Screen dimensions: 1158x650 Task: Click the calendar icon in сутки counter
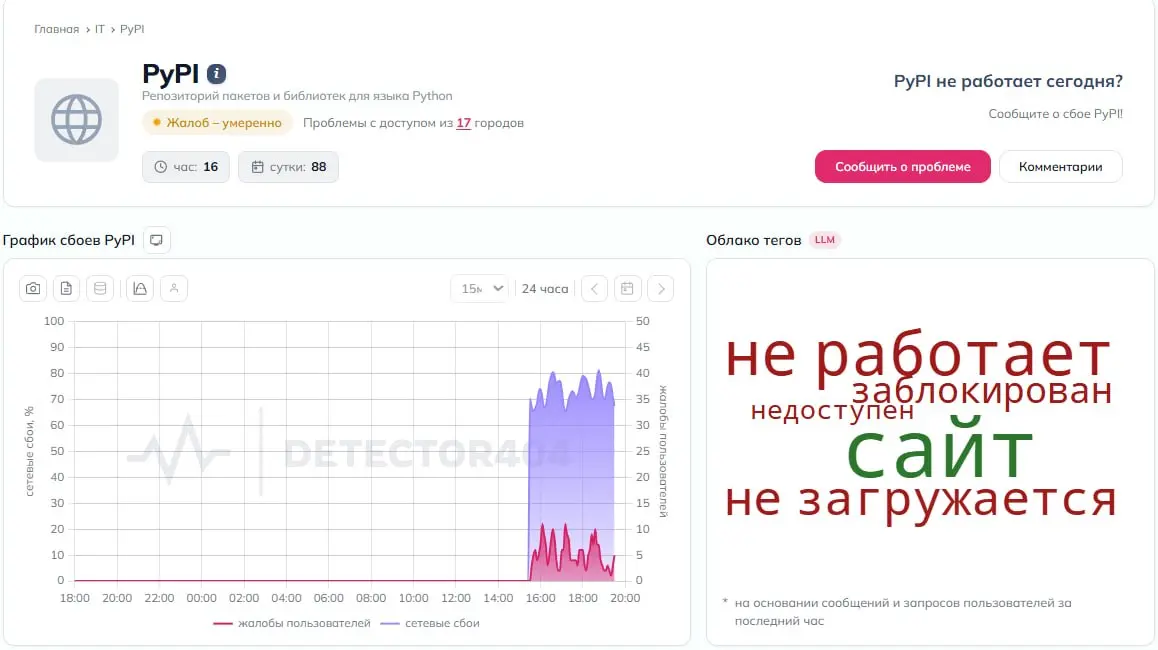pos(257,167)
